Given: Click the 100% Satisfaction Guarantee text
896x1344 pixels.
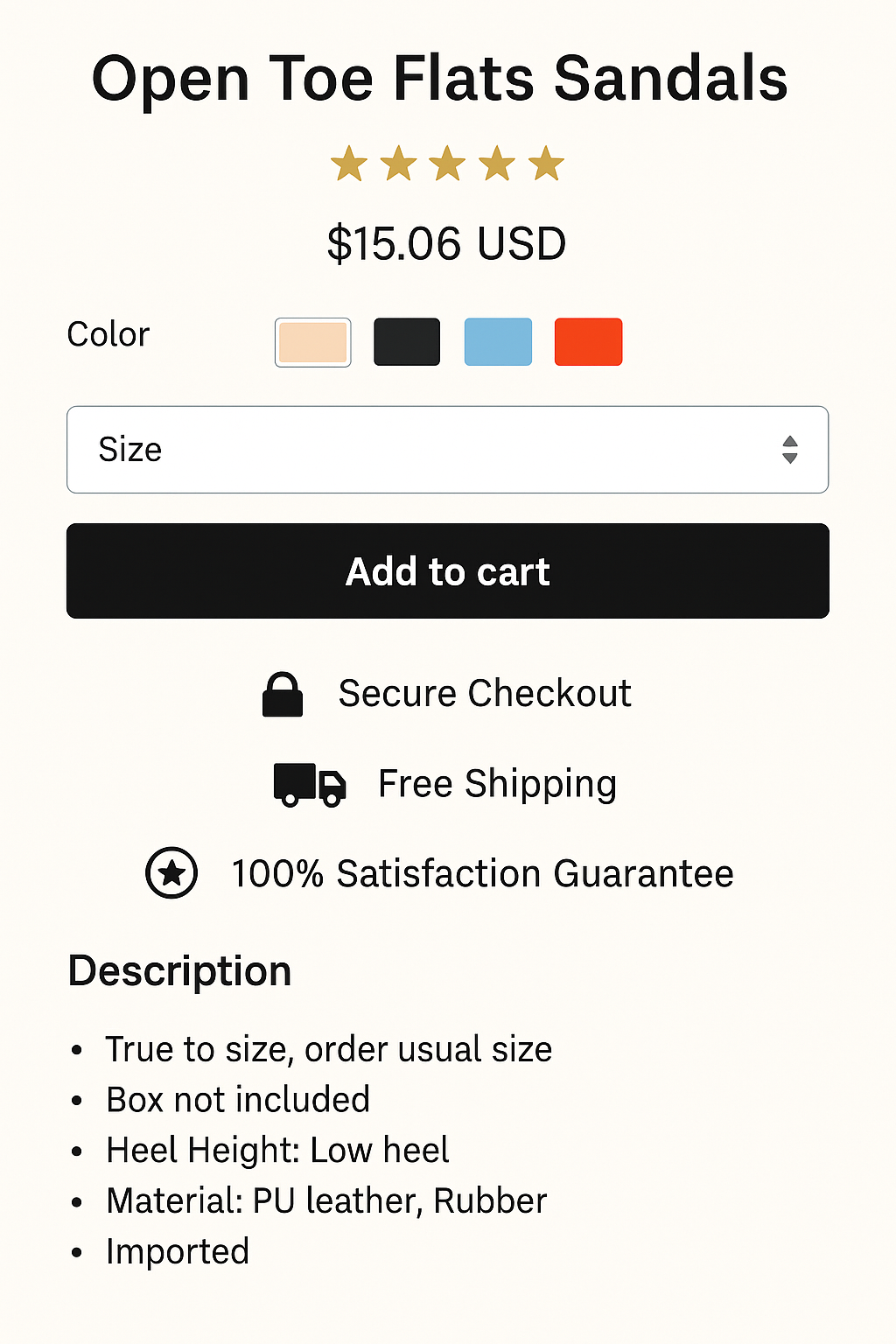Looking at the screenshot, I should click(x=482, y=874).
